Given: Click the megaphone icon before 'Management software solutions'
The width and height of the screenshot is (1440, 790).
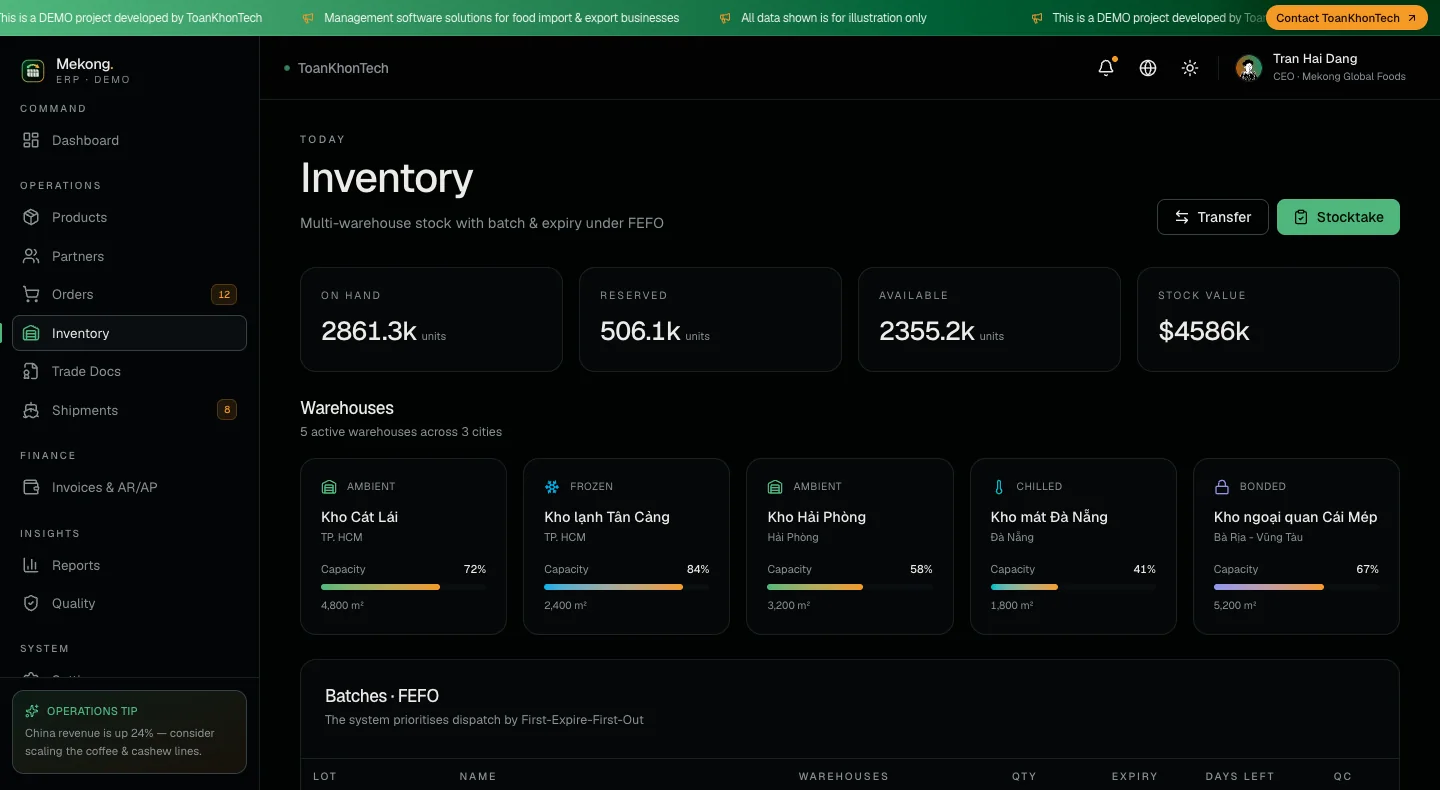Looking at the screenshot, I should tap(308, 18).
